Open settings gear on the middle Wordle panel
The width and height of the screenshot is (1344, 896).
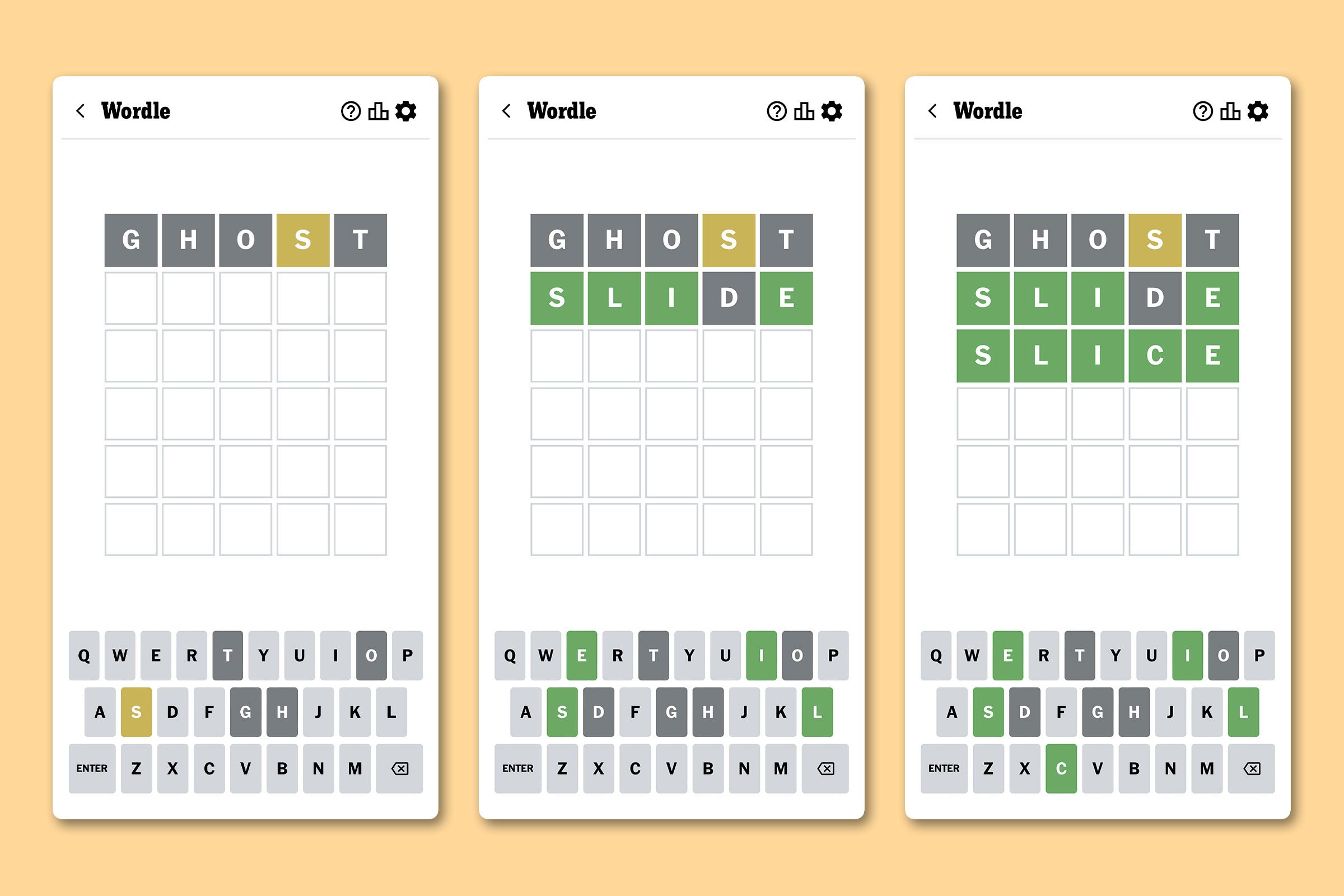tap(832, 111)
